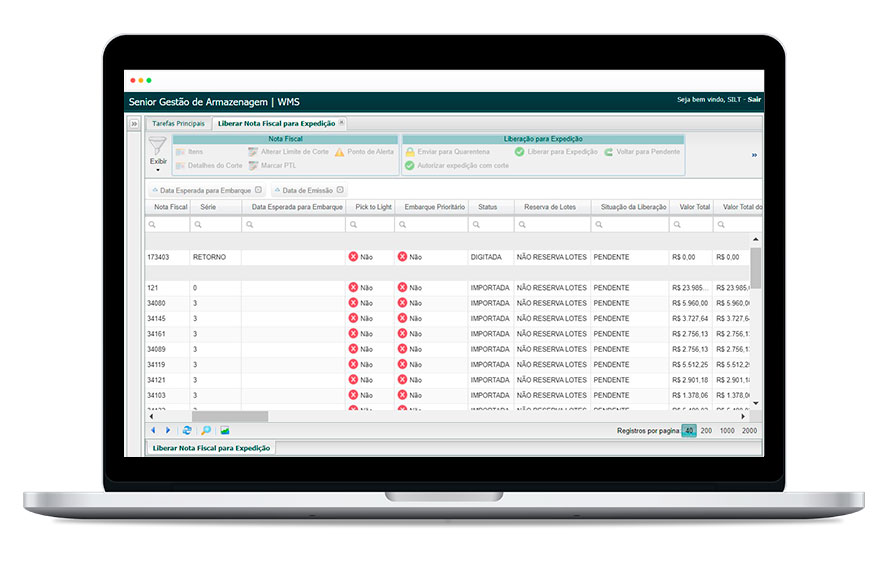Click red Pick to Light icon for 173403
The image size is (890, 568).
pos(353,257)
